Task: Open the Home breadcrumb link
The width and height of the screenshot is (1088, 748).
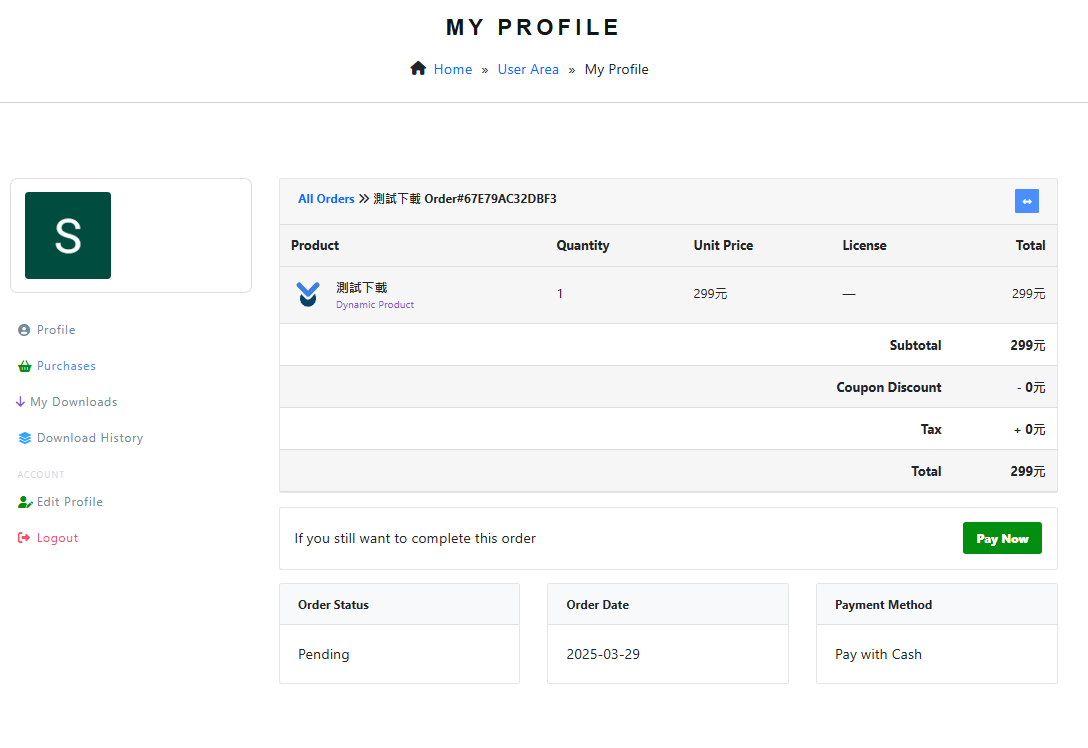Action: click(452, 69)
